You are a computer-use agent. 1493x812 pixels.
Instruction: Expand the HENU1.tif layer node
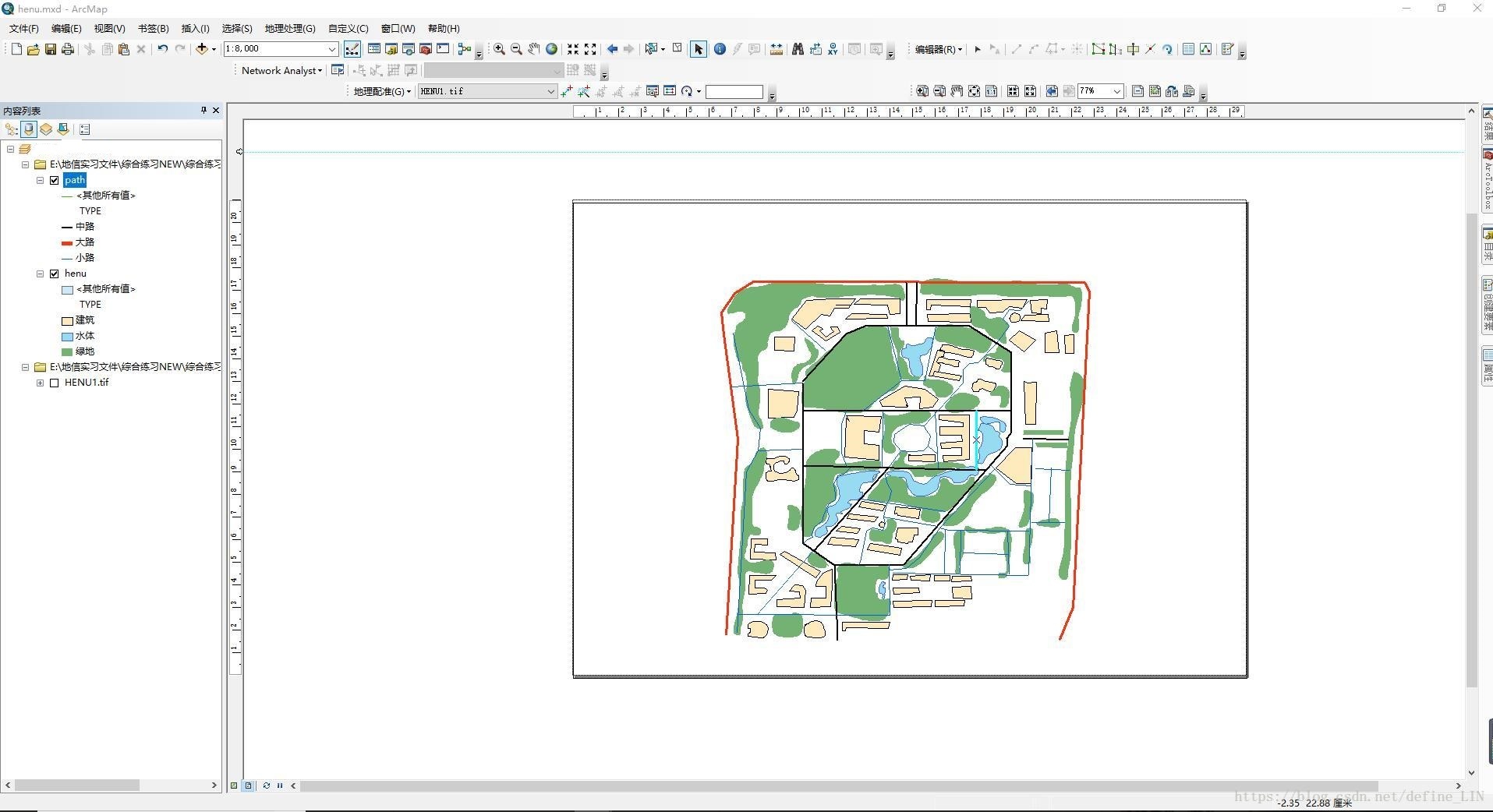coord(40,383)
